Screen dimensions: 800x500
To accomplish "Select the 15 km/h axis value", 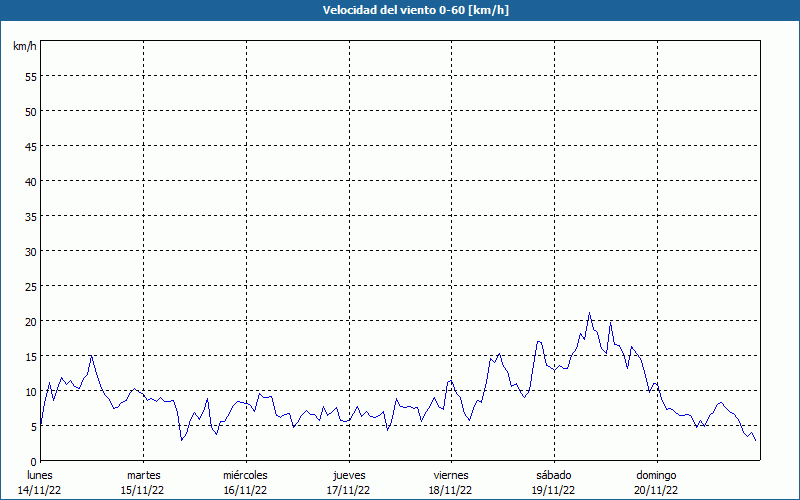I will 31,357.
